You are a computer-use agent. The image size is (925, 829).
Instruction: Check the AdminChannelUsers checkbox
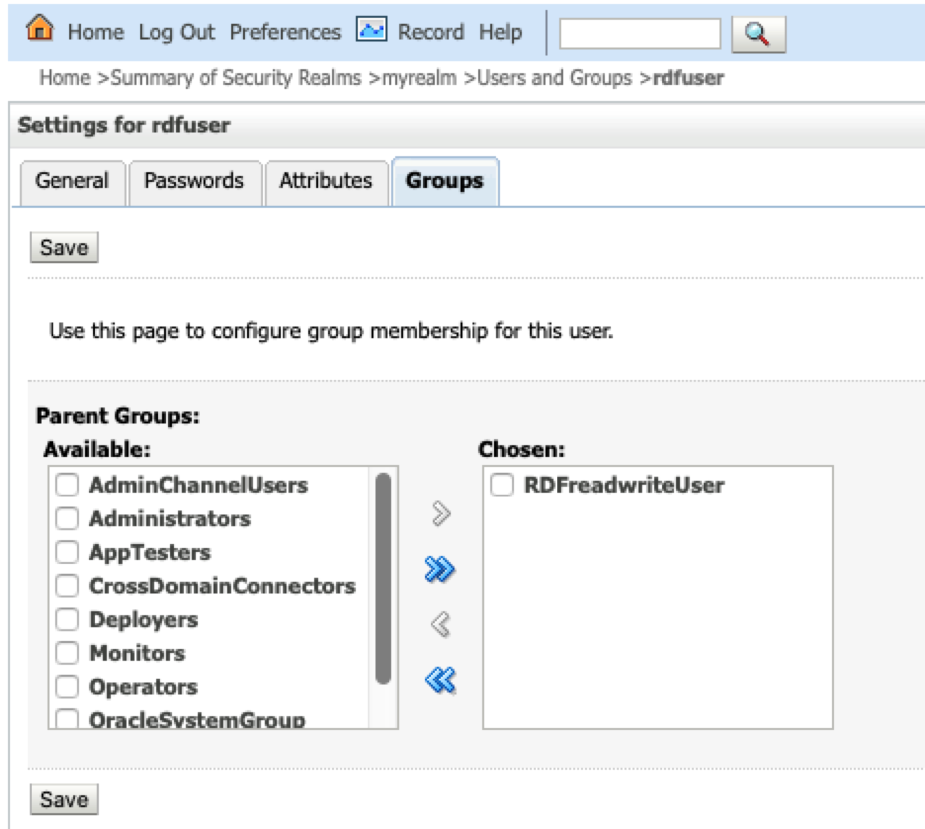click(x=67, y=484)
